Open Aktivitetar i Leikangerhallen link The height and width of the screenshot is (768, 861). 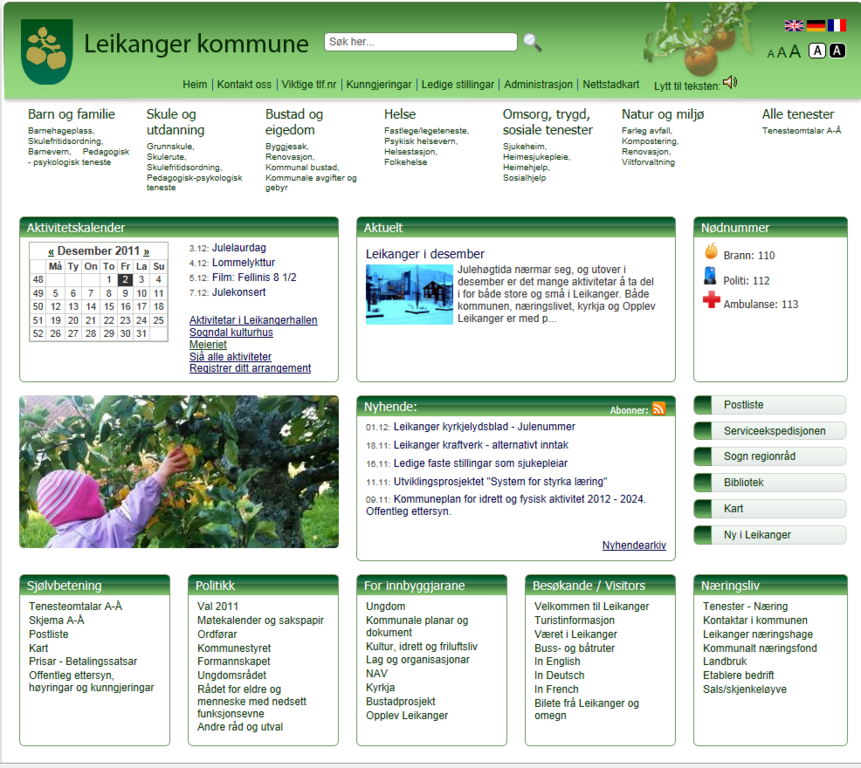(x=253, y=320)
